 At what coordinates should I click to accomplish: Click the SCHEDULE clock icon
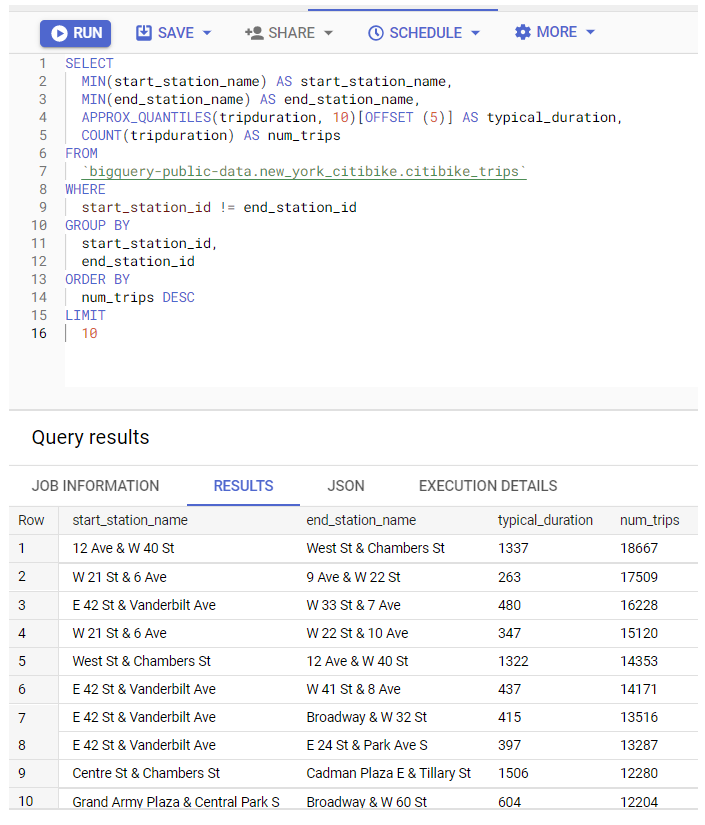376,33
